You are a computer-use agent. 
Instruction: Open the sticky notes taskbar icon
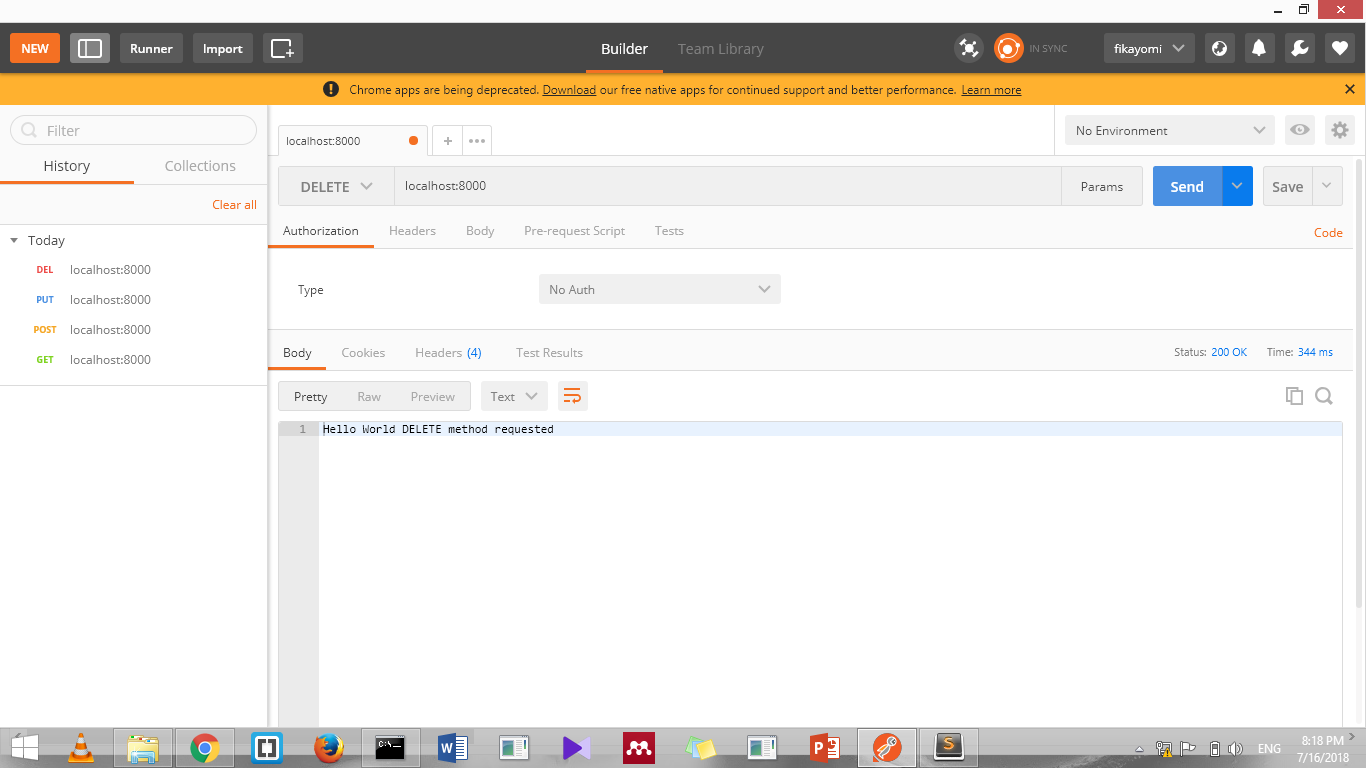click(700, 747)
